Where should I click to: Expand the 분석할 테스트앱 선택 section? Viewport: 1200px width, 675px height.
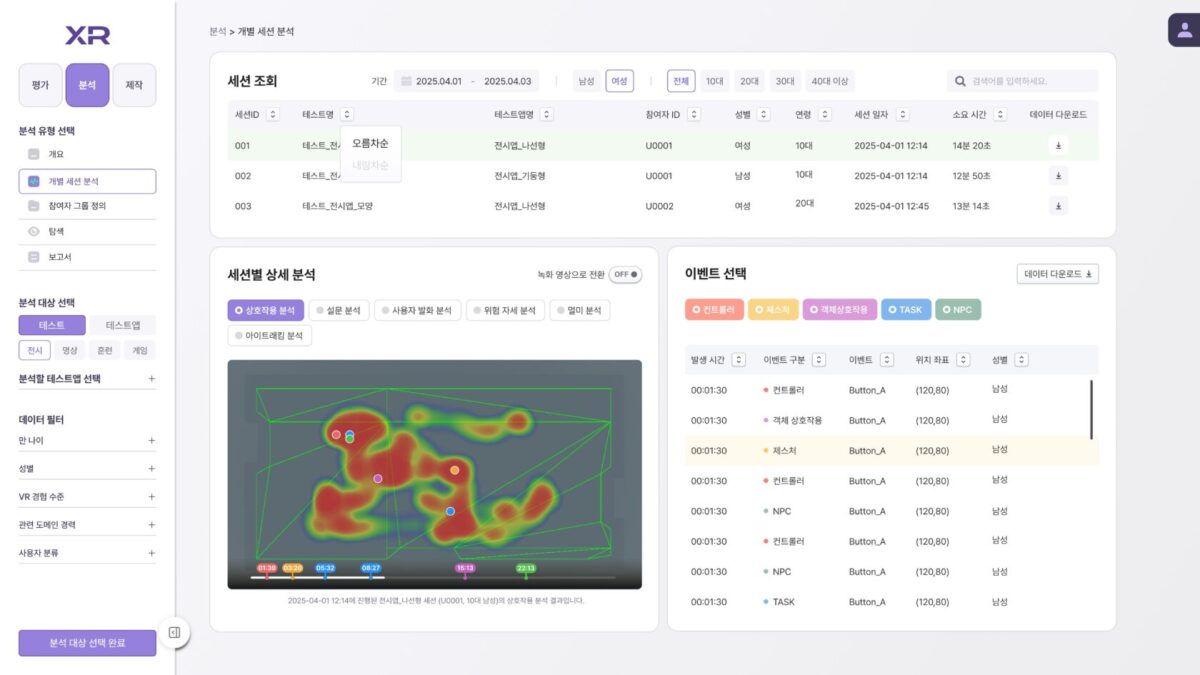[x=152, y=379]
